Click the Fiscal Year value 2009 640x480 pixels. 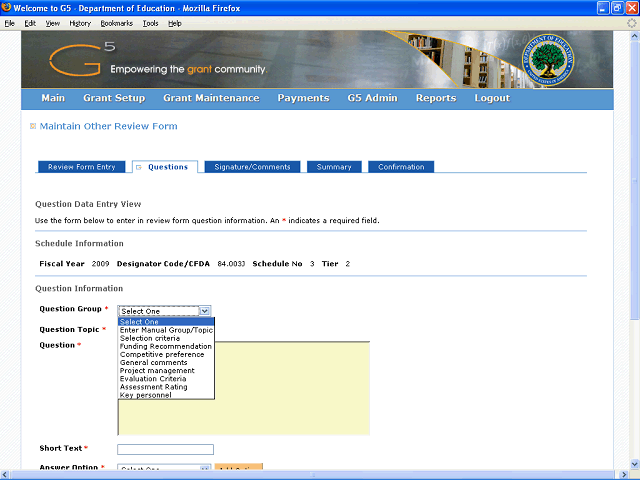100,264
